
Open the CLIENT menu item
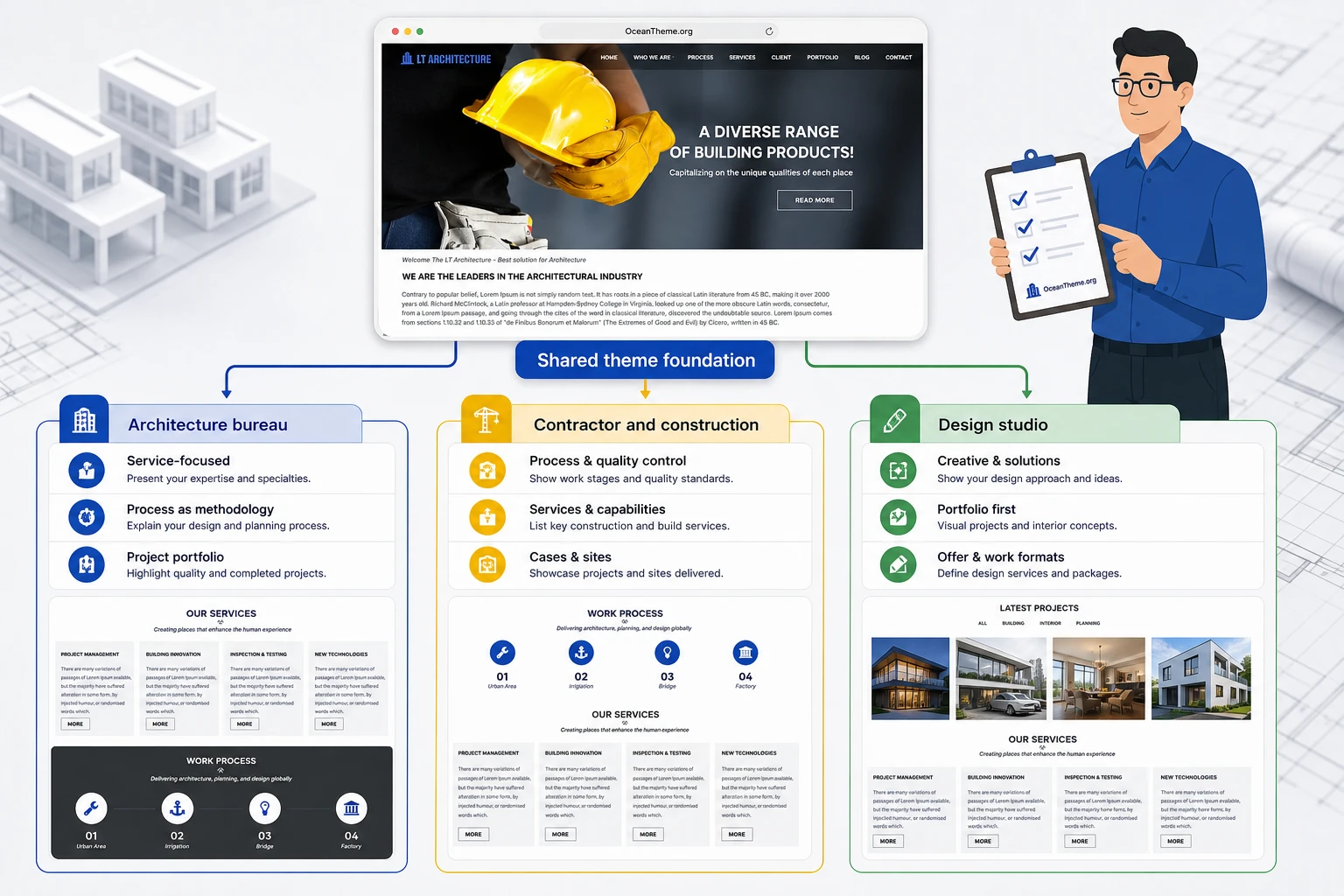tap(781, 58)
